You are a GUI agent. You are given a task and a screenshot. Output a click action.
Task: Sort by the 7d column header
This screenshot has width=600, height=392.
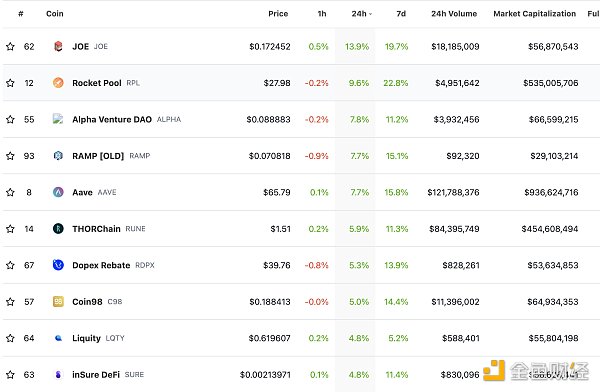click(401, 14)
